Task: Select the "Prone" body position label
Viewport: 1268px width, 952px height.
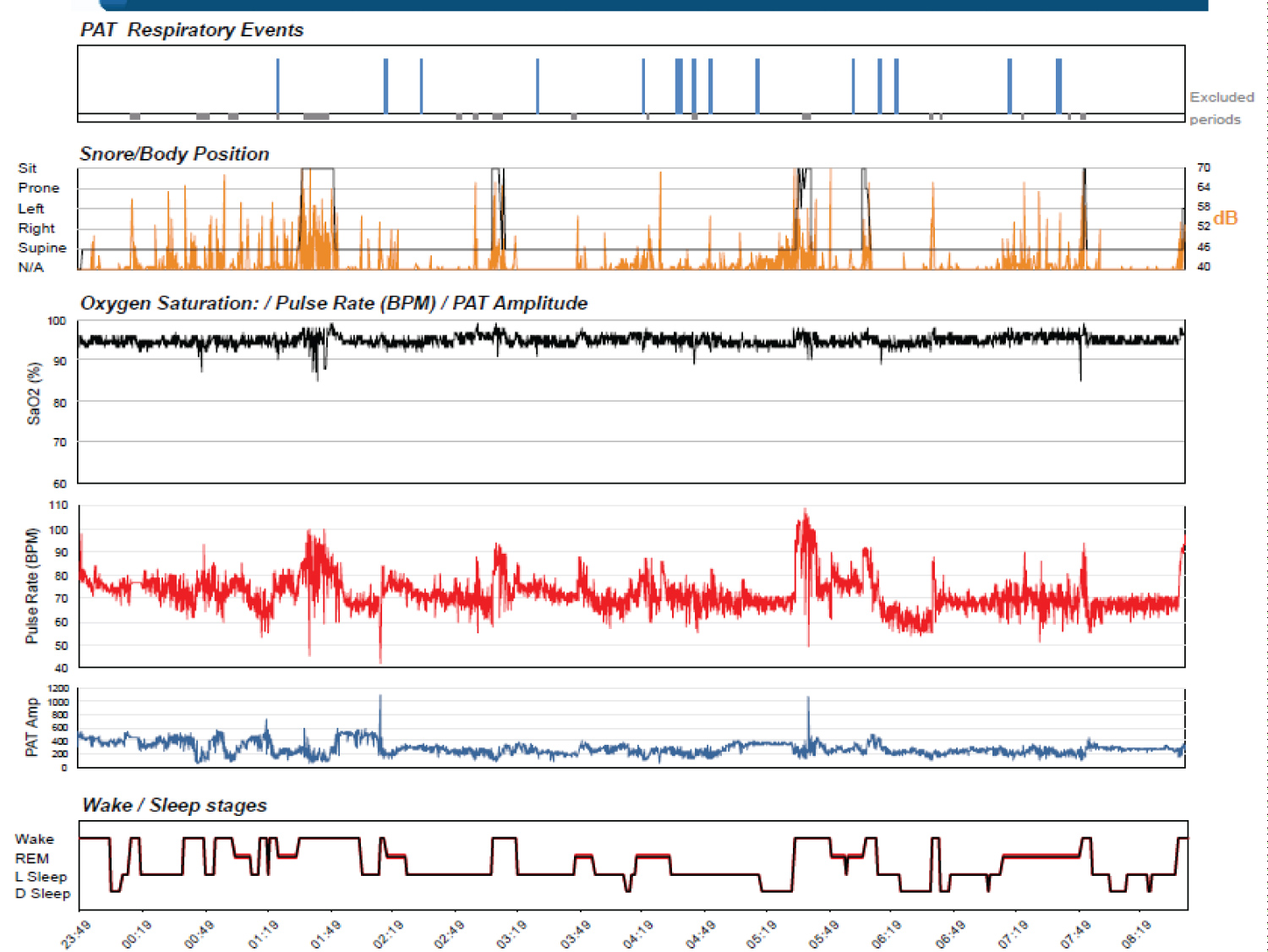Action: click(38, 188)
